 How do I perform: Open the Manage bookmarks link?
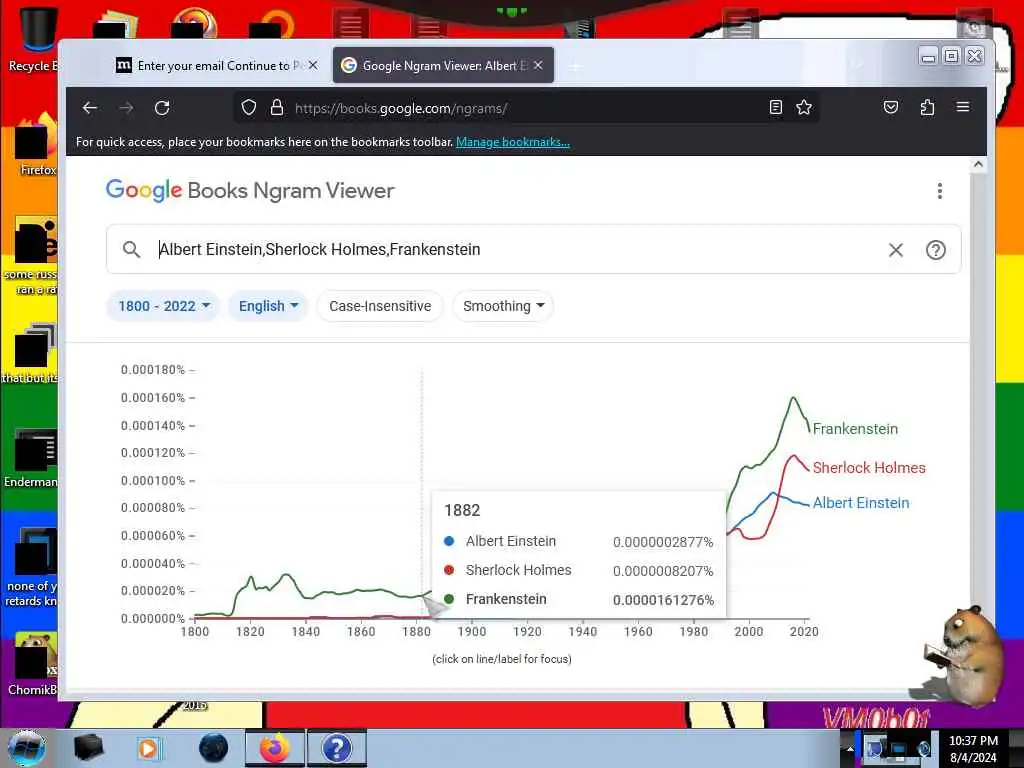[x=513, y=142]
